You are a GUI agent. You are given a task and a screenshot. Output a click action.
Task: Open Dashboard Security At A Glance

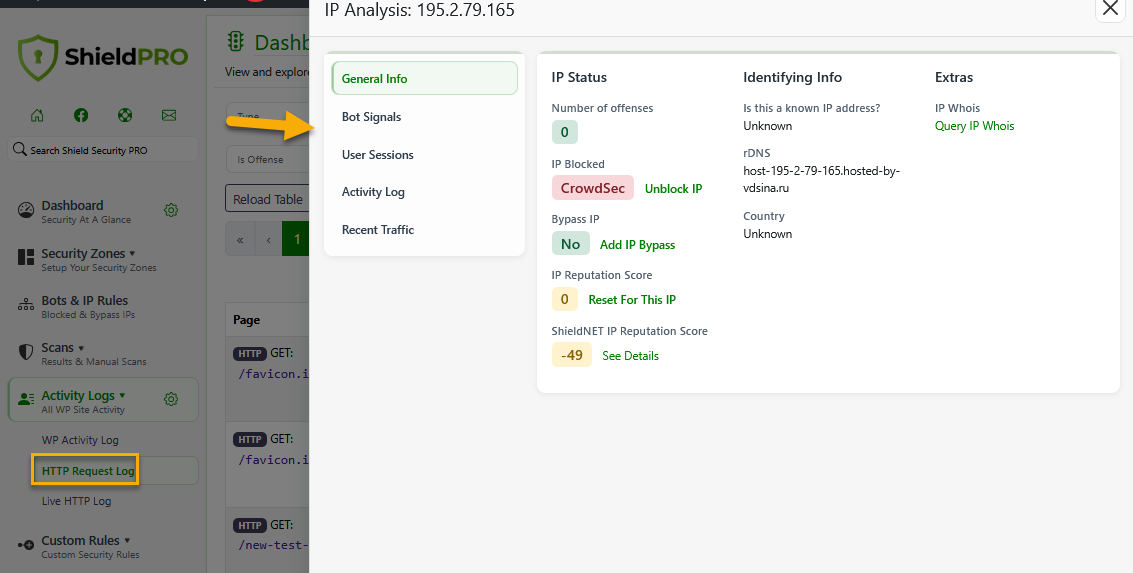pyautogui.click(x=86, y=212)
